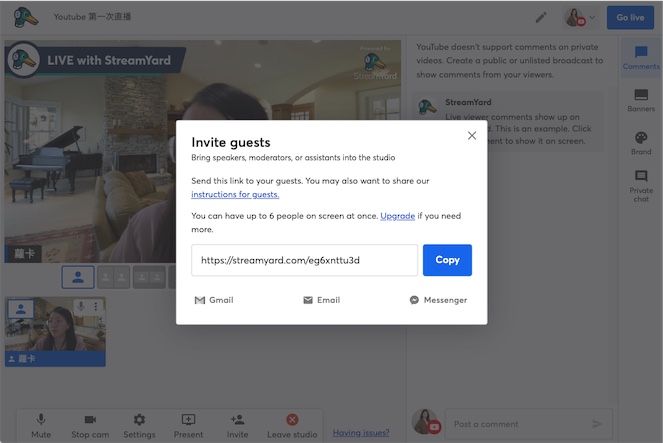Mute the microphone
This screenshot has height=443, width=663.
[x=41, y=426]
